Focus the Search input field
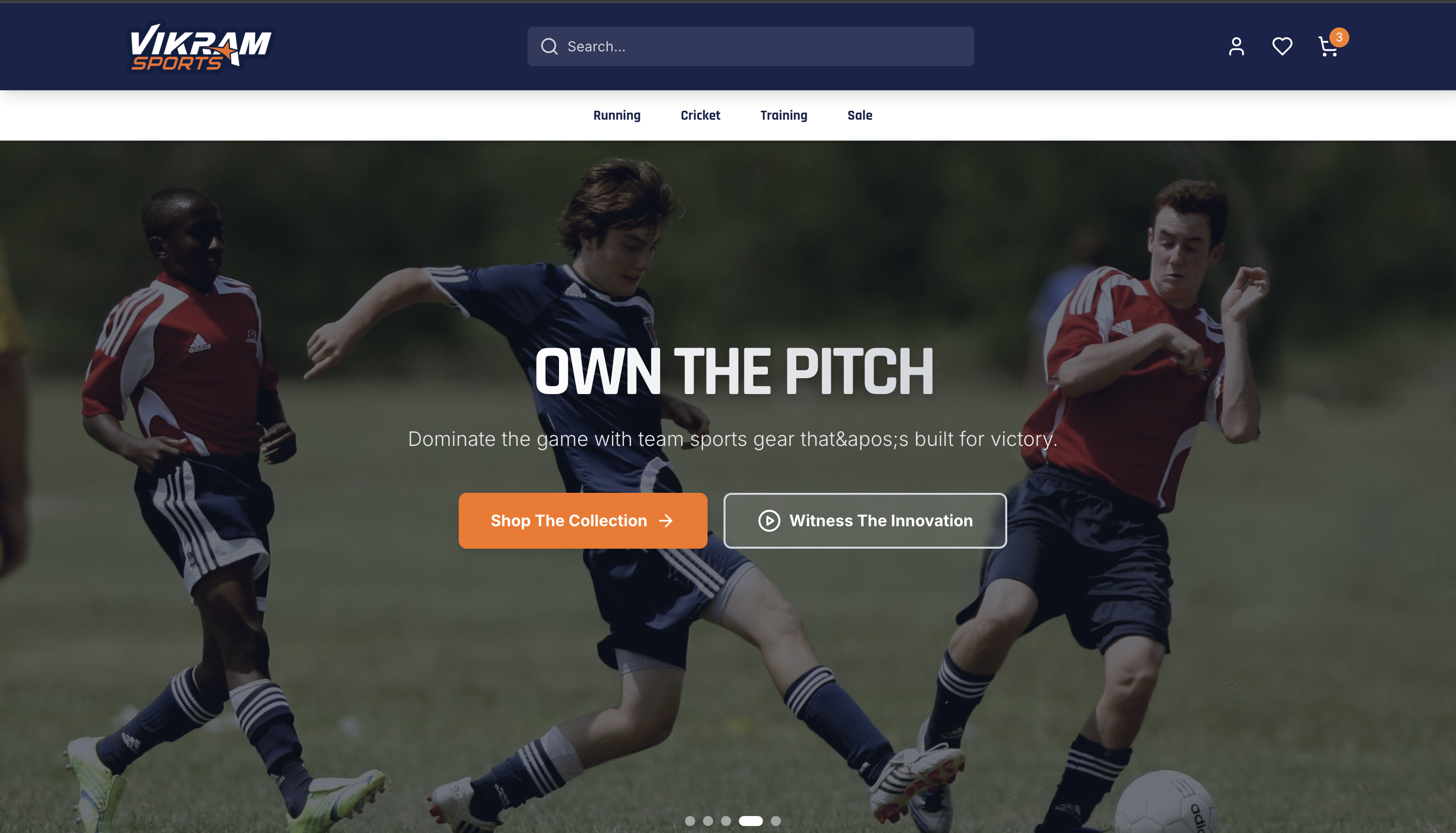The height and width of the screenshot is (833, 1456). tap(750, 46)
